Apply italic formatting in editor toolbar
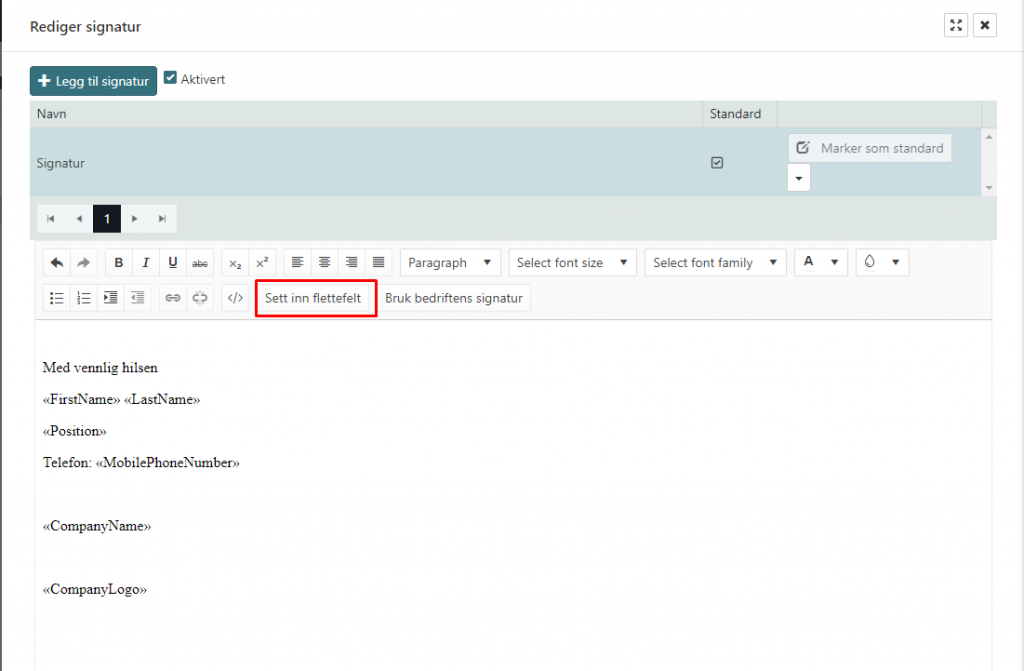 146,263
